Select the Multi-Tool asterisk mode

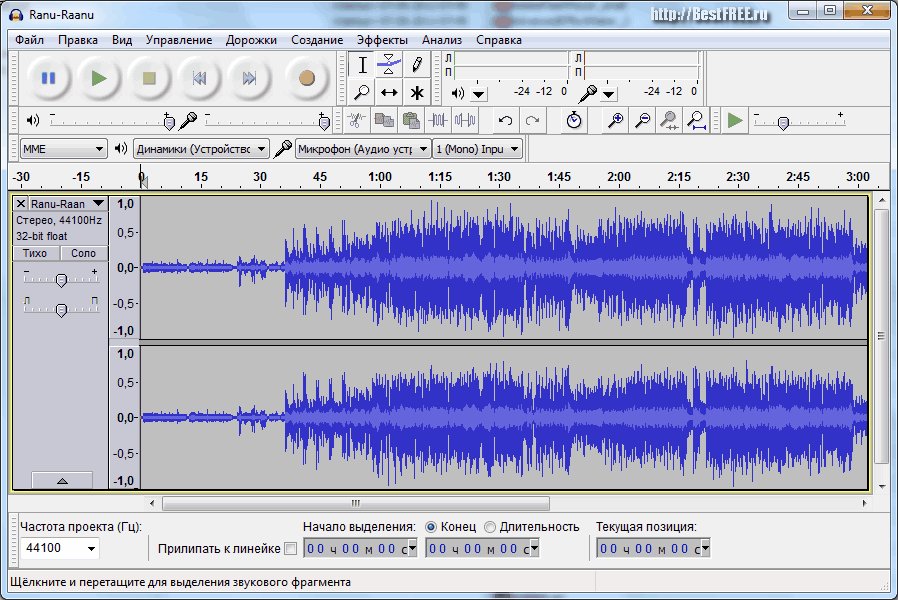coord(416,92)
